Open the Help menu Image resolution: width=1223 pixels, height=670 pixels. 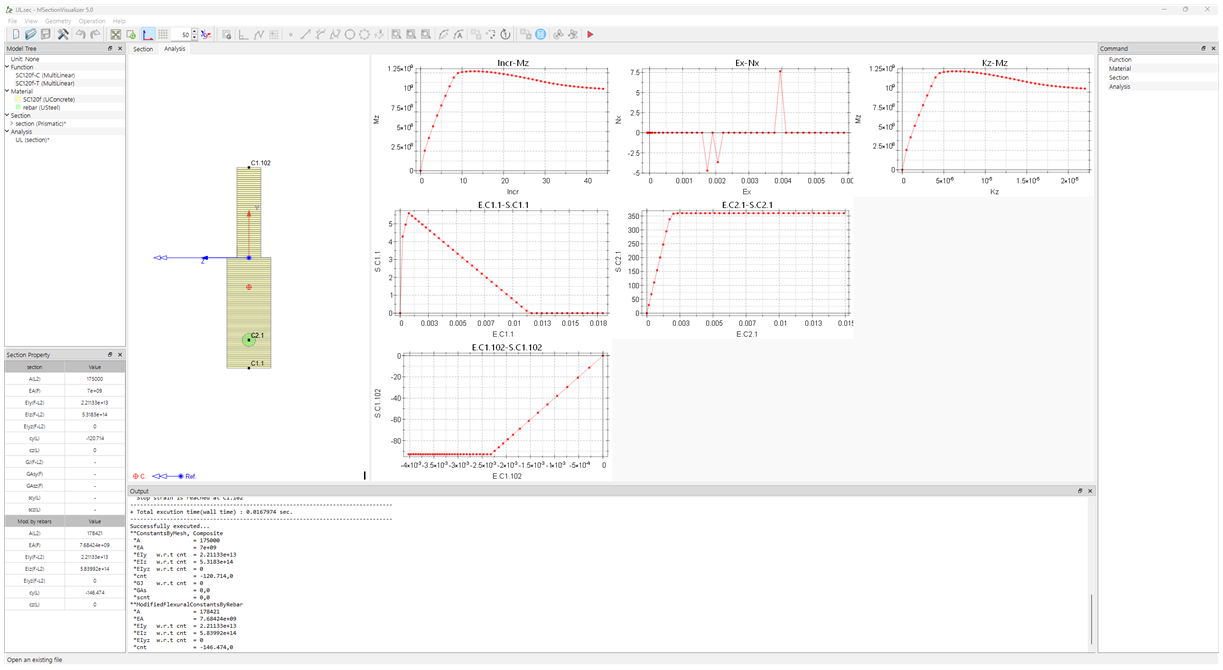(119, 20)
